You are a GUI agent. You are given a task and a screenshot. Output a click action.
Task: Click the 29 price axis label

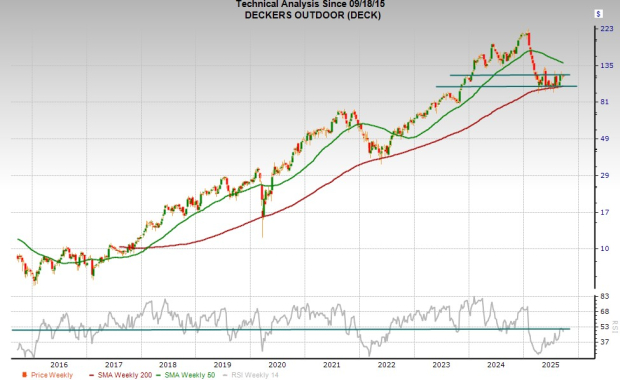click(x=605, y=175)
